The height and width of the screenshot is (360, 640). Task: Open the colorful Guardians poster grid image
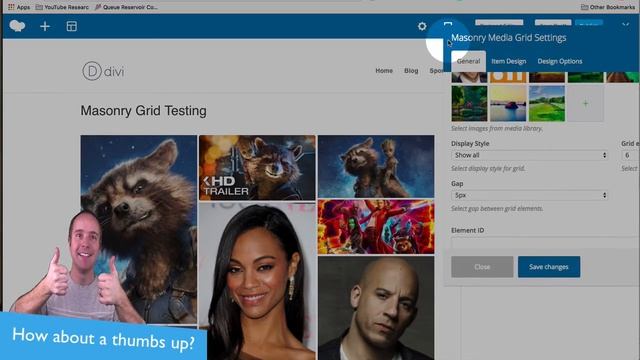tap(376, 227)
